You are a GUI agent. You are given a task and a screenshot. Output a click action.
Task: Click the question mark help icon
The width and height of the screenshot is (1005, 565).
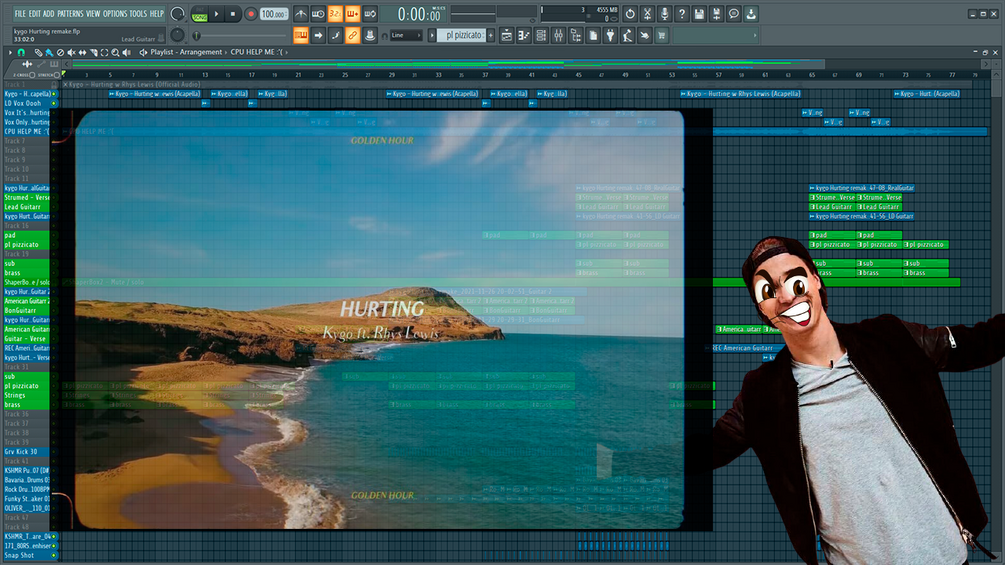point(682,13)
